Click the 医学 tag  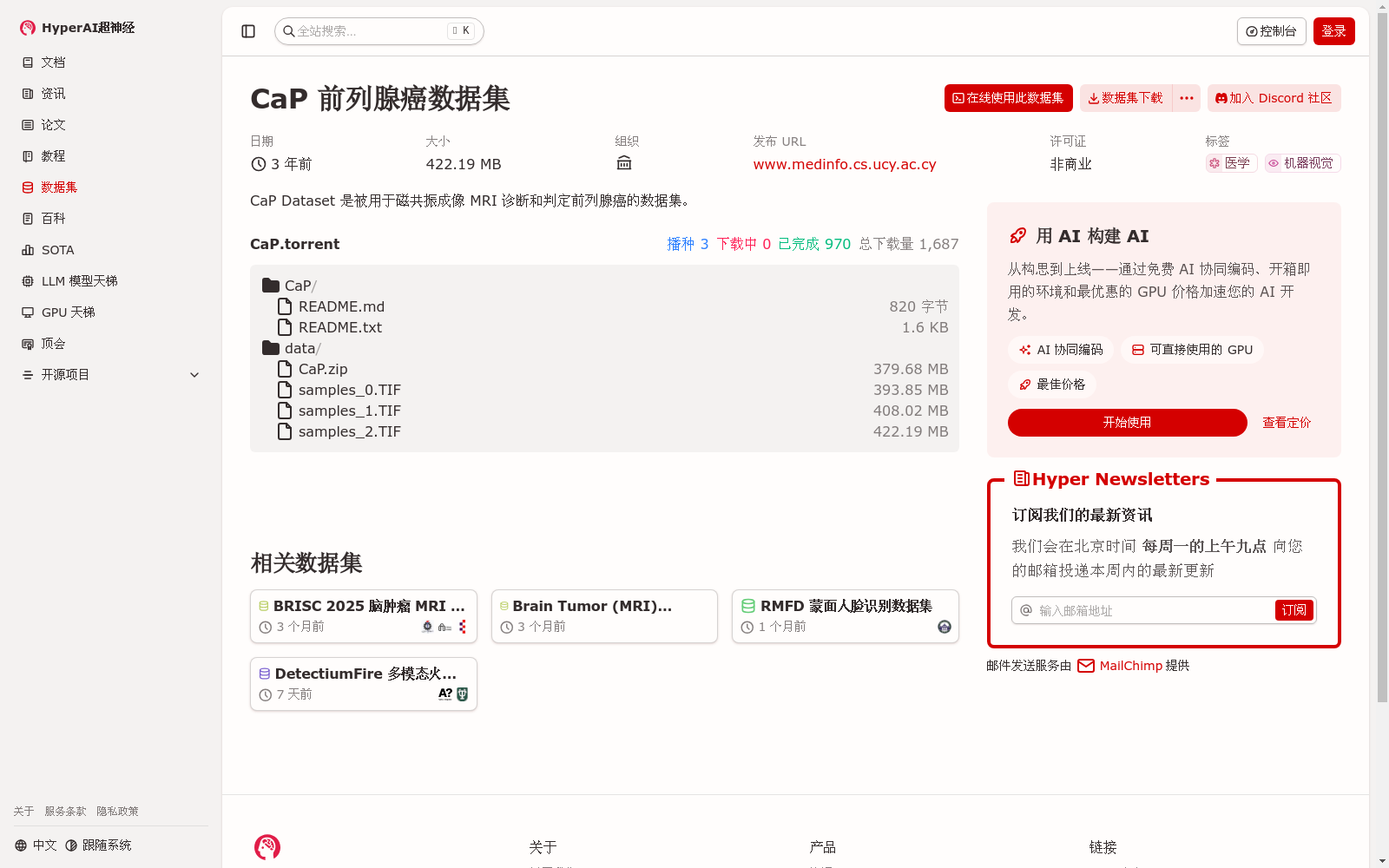click(x=1231, y=163)
